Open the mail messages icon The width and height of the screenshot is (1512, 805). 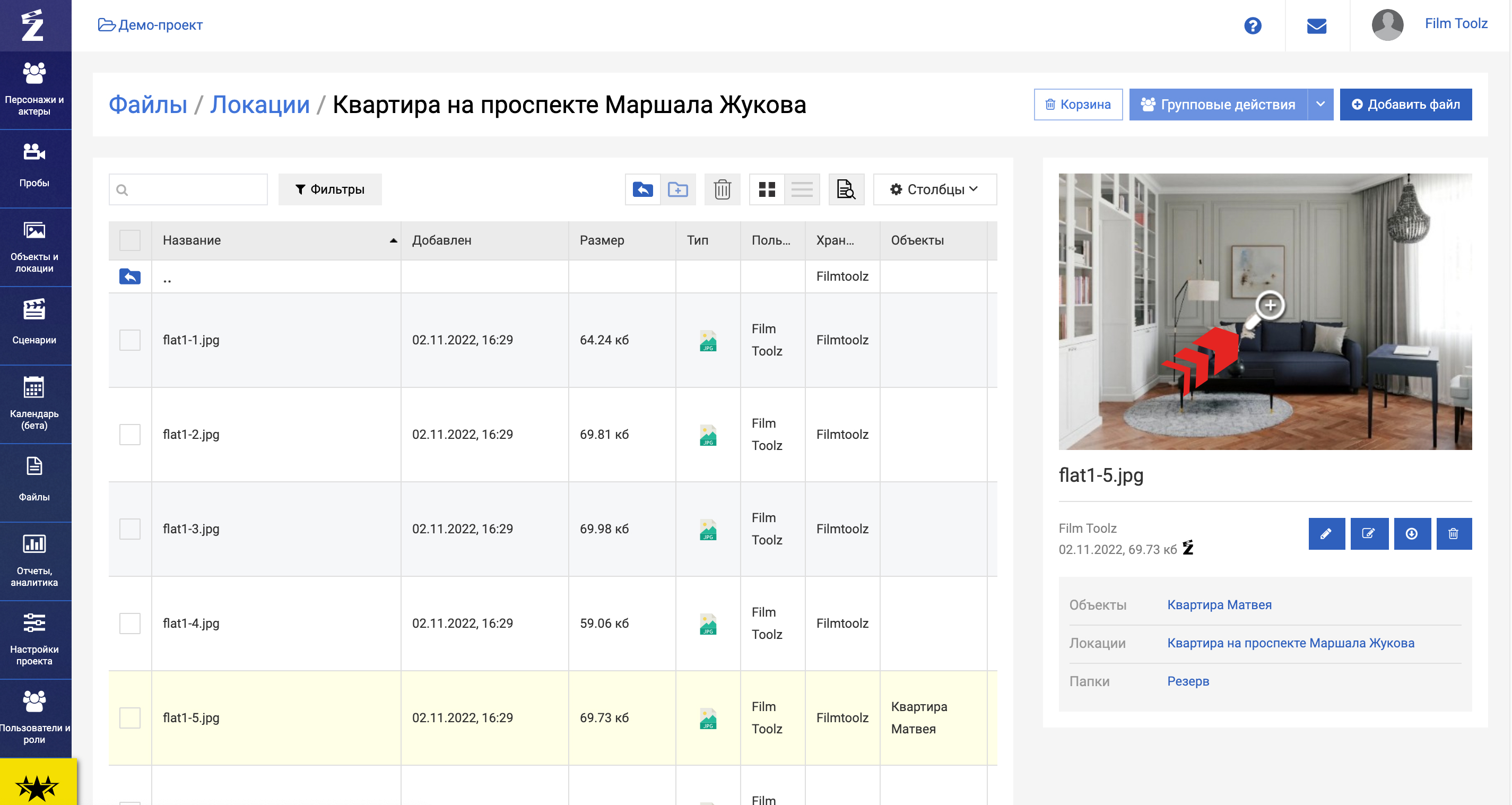(1317, 26)
